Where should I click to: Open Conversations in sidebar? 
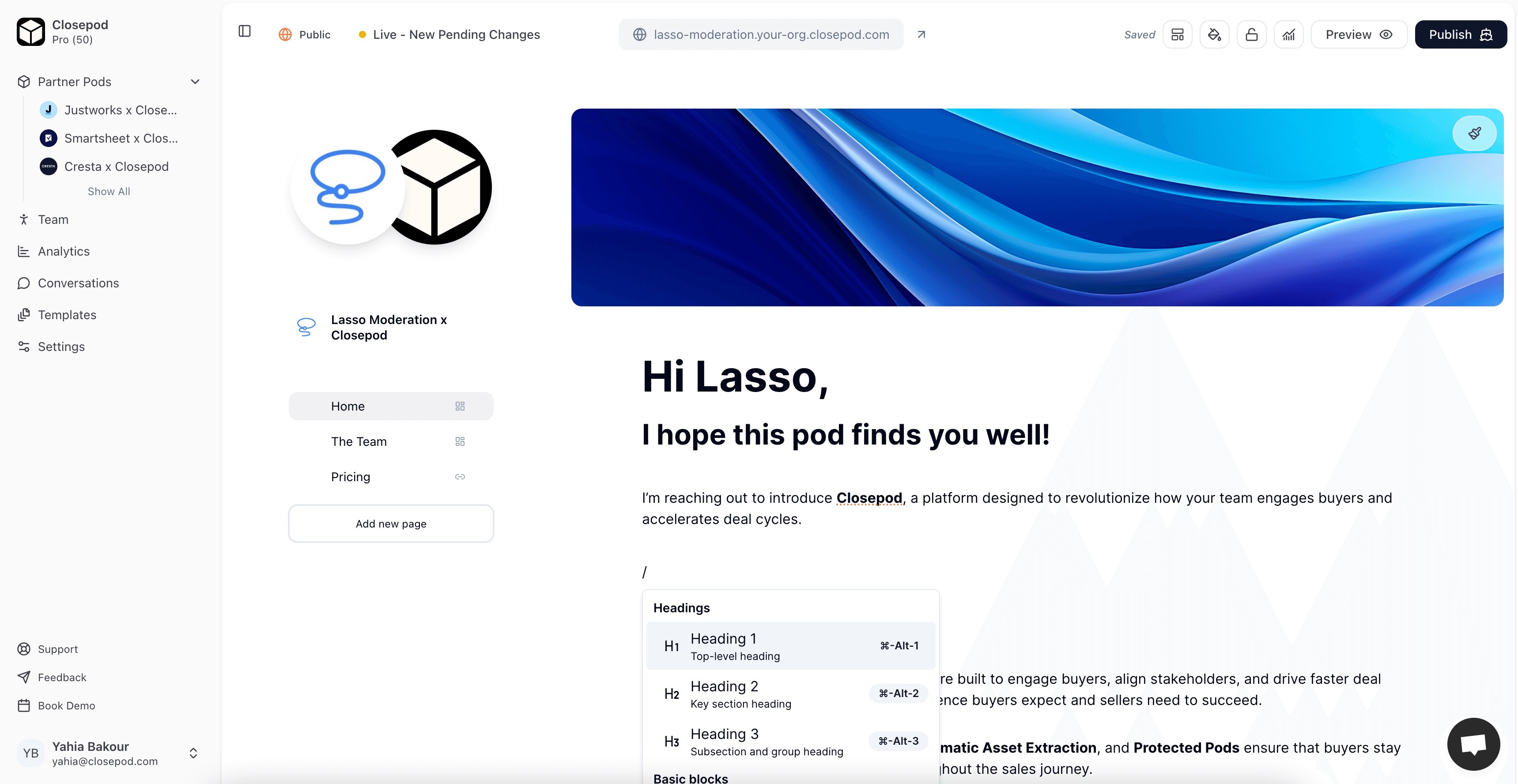click(x=79, y=283)
